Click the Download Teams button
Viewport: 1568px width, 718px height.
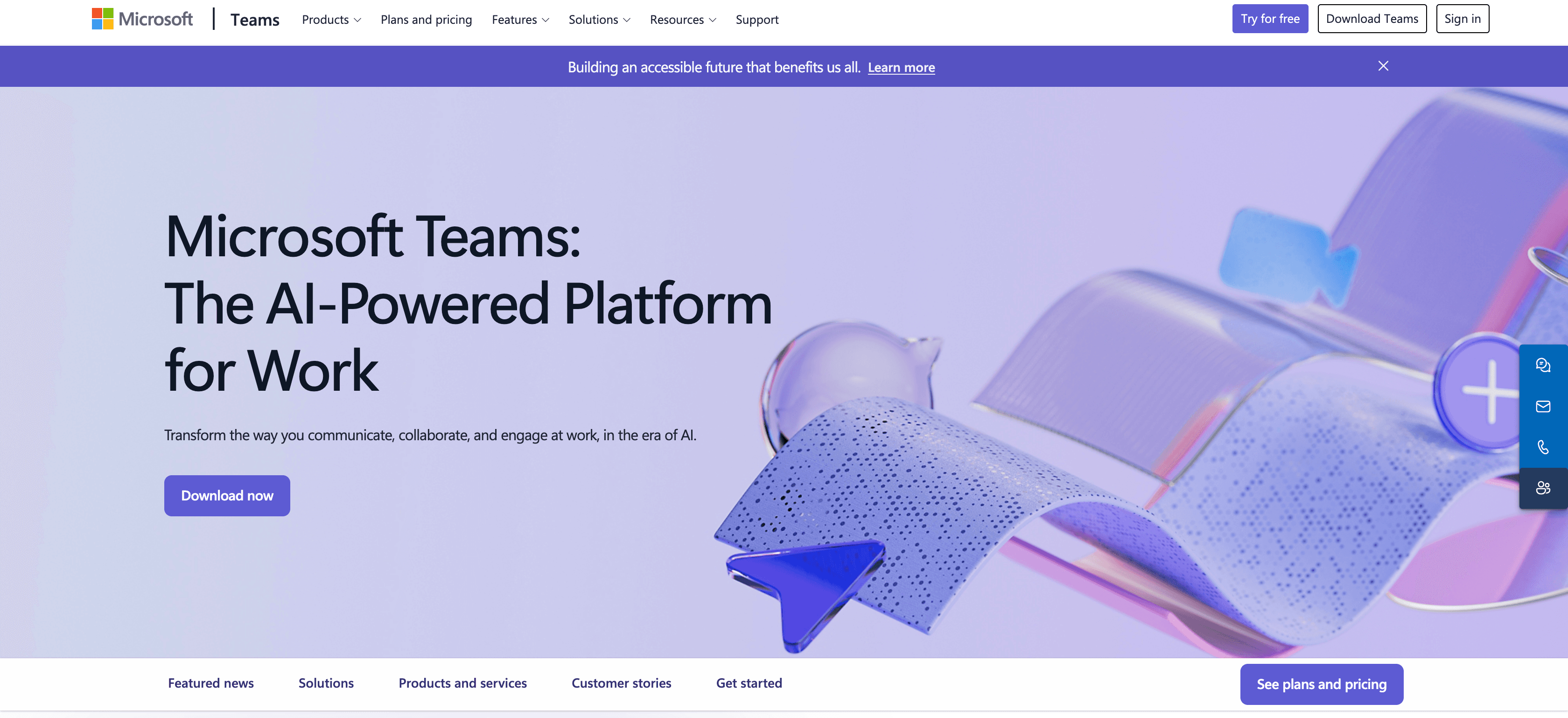[1372, 19]
